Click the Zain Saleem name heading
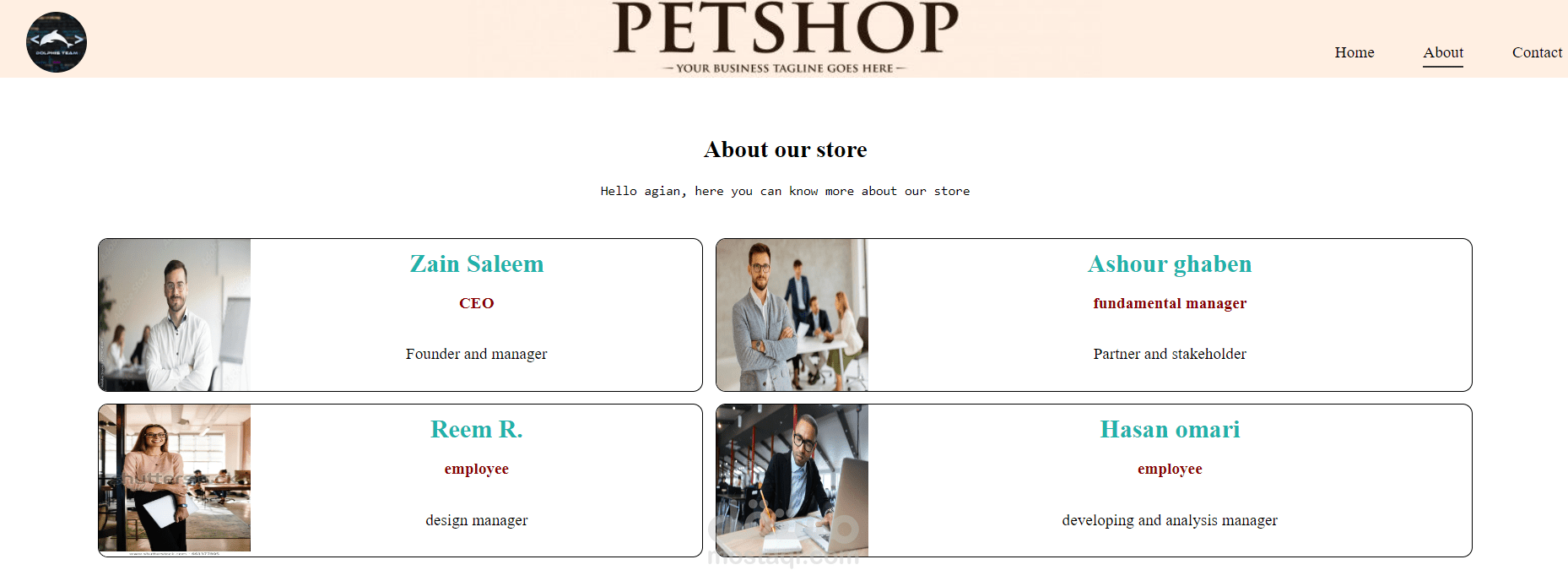1568x581 pixels. coord(477,264)
